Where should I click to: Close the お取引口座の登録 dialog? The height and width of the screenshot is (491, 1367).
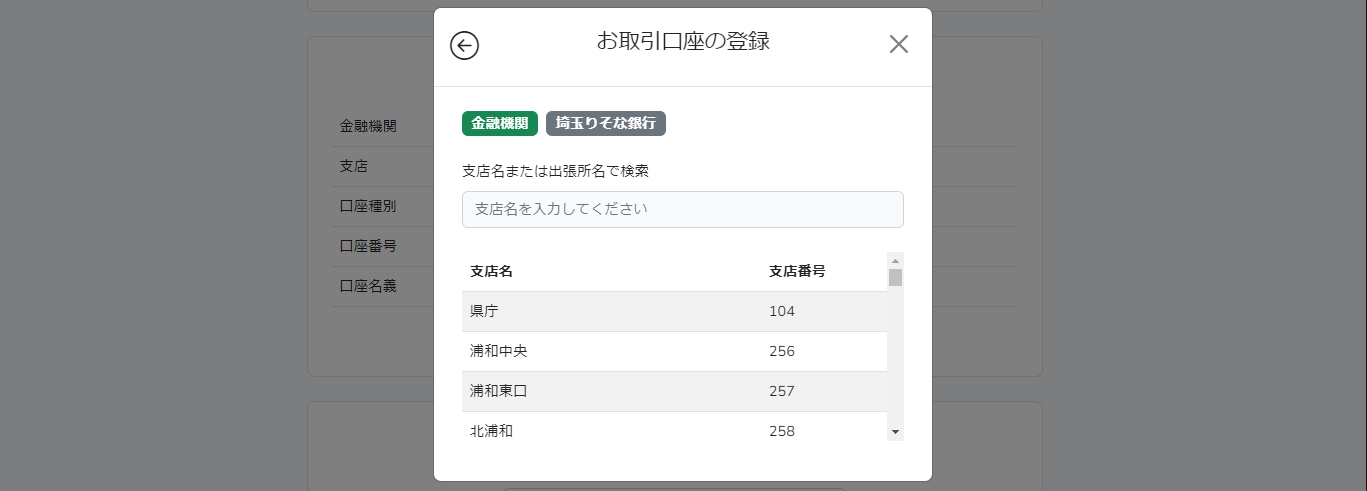point(899,44)
